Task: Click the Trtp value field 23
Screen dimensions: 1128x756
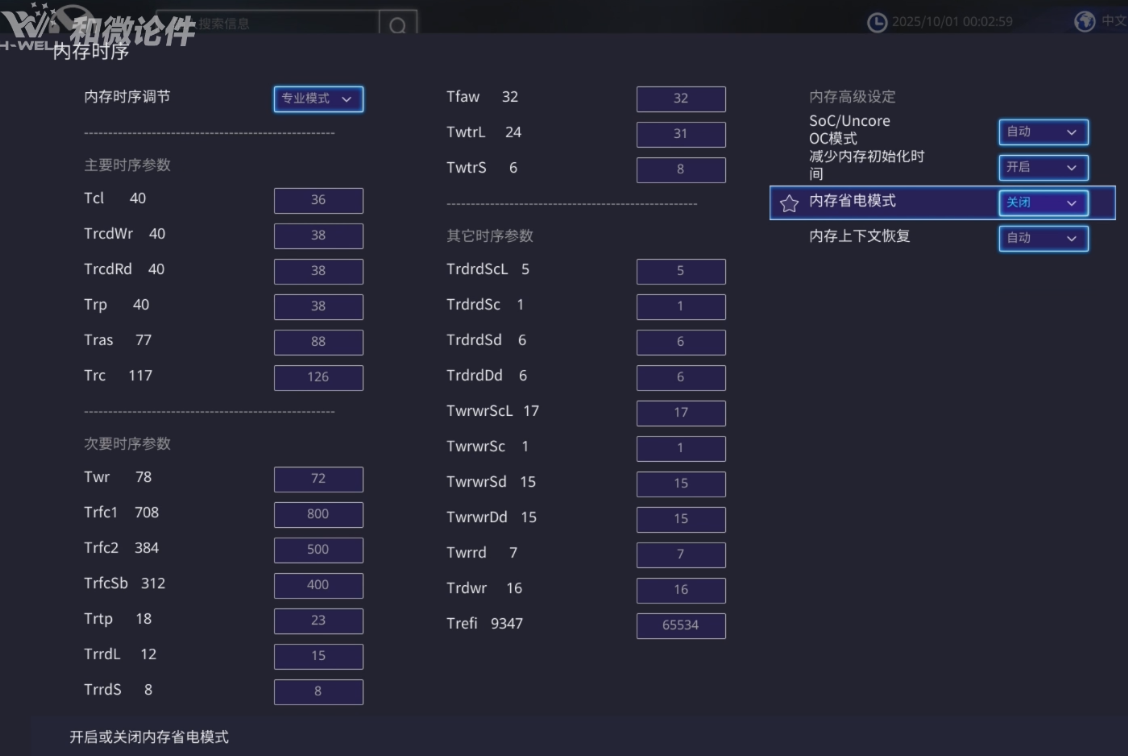Action: [319, 621]
